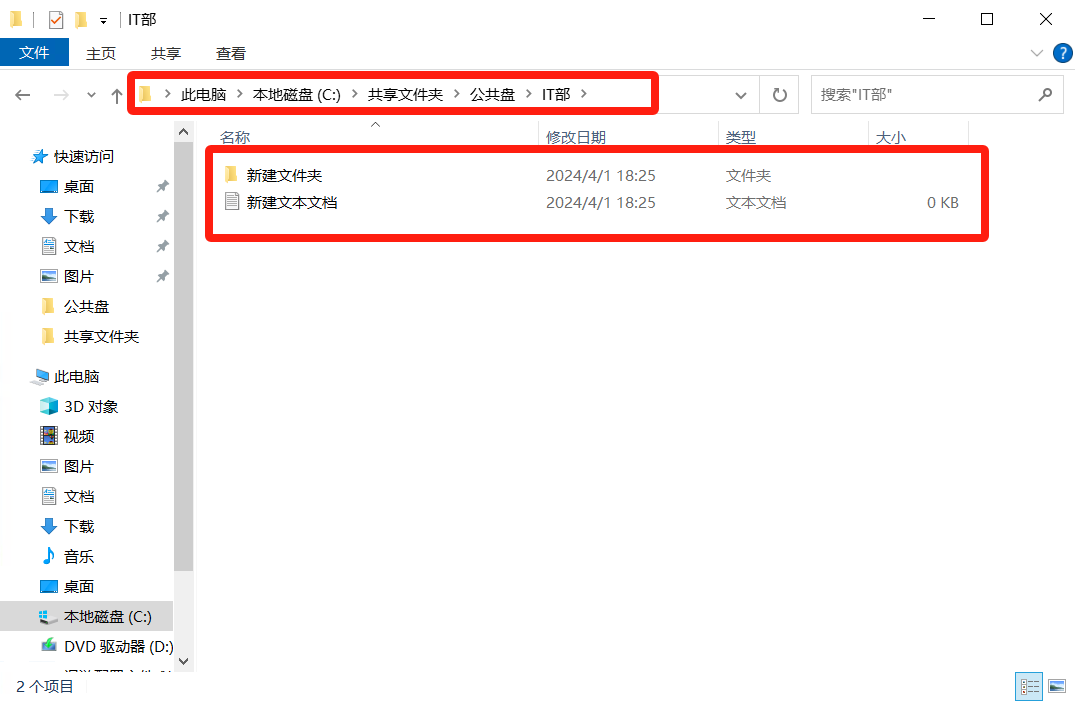
Task: Click the Up one level arrow
Action: (x=116, y=95)
